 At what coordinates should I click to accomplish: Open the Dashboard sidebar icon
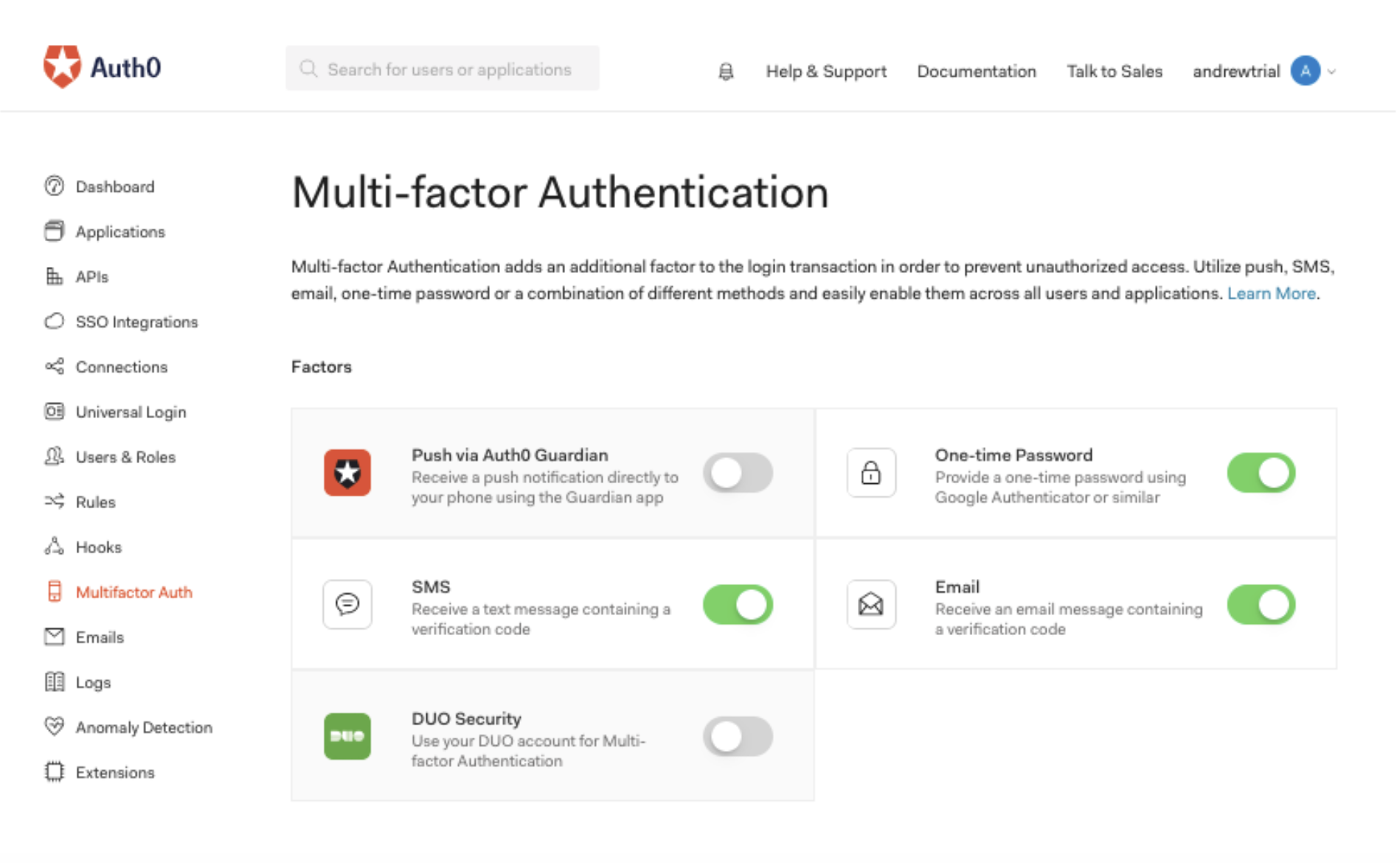pyautogui.click(x=55, y=186)
